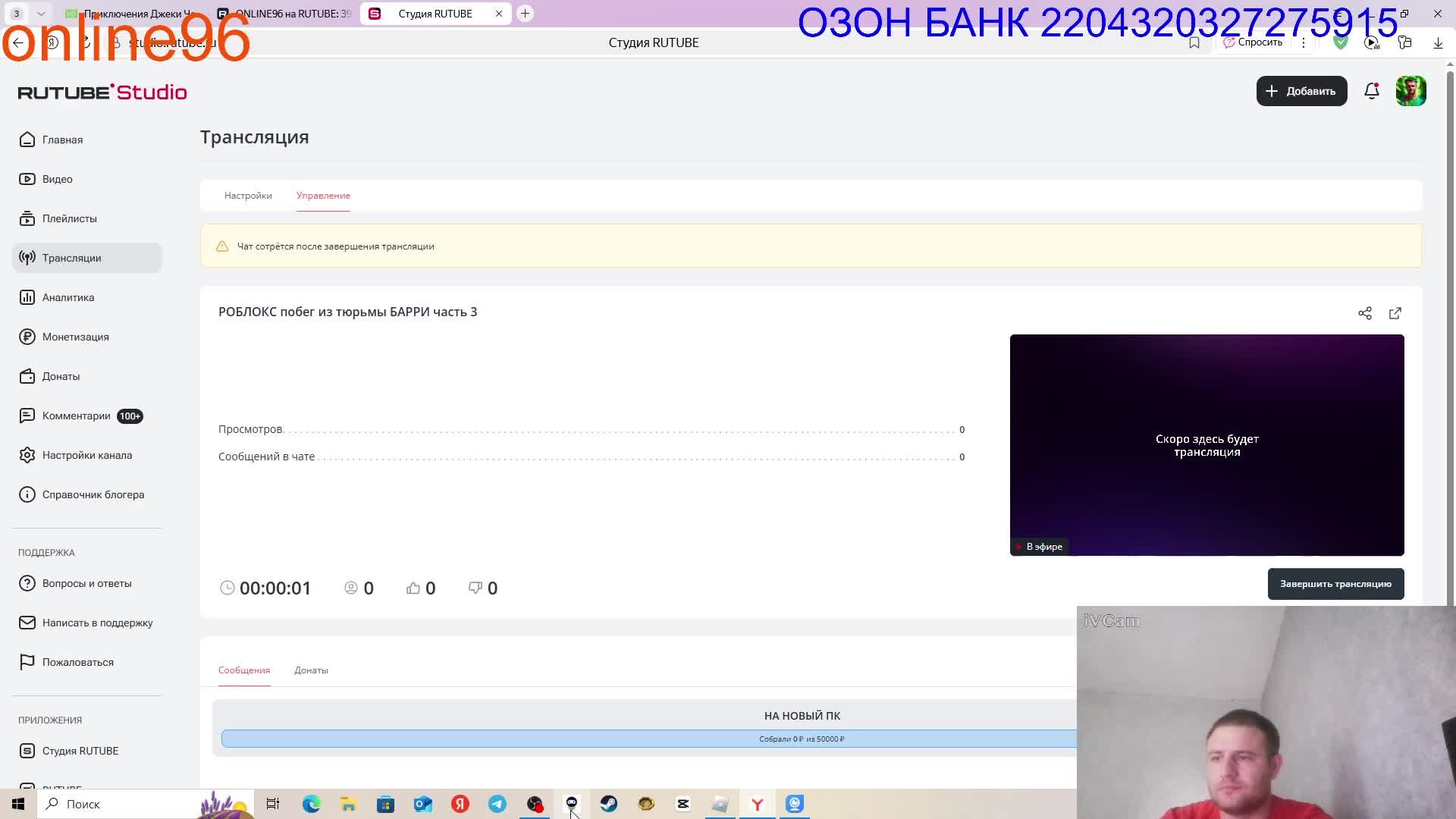Open Трансляции in the sidebar
The height and width of the screenshot is (819, 1456).
(71, 258)
